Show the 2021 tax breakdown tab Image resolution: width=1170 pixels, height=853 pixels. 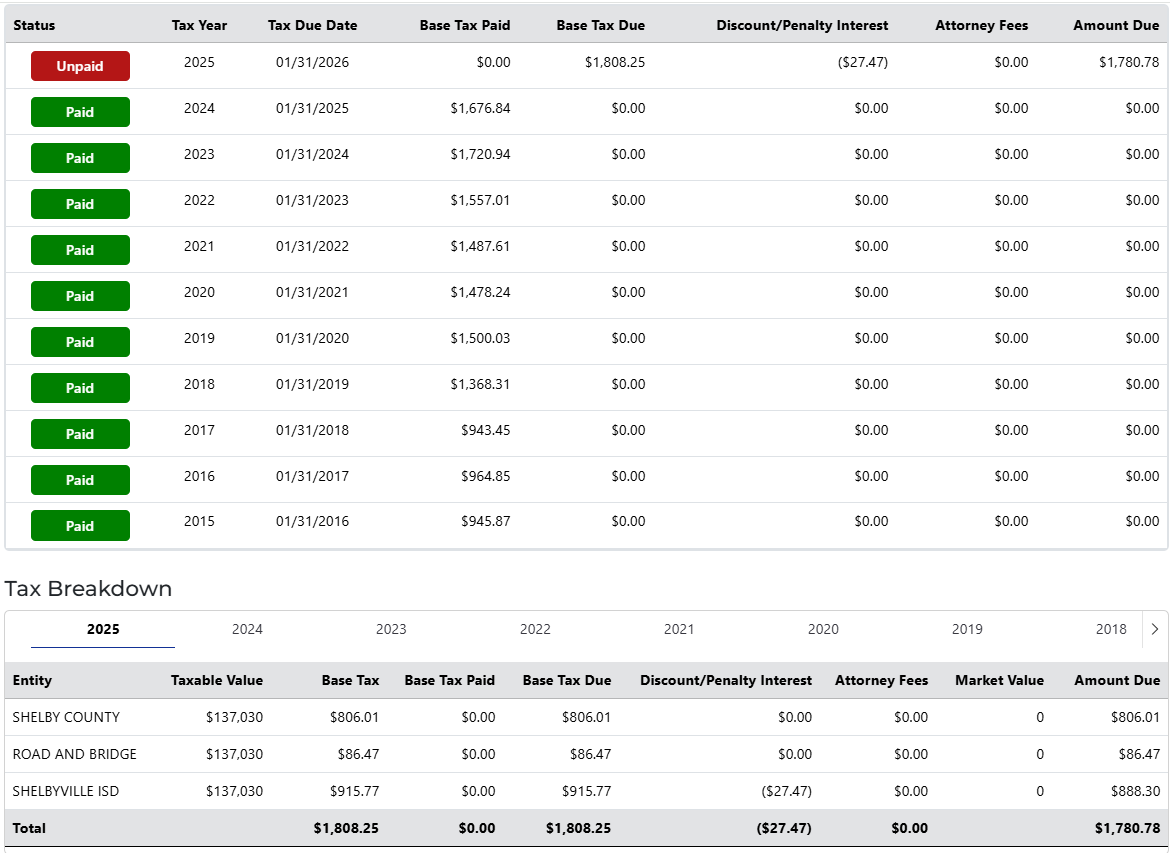pos(679,629)
